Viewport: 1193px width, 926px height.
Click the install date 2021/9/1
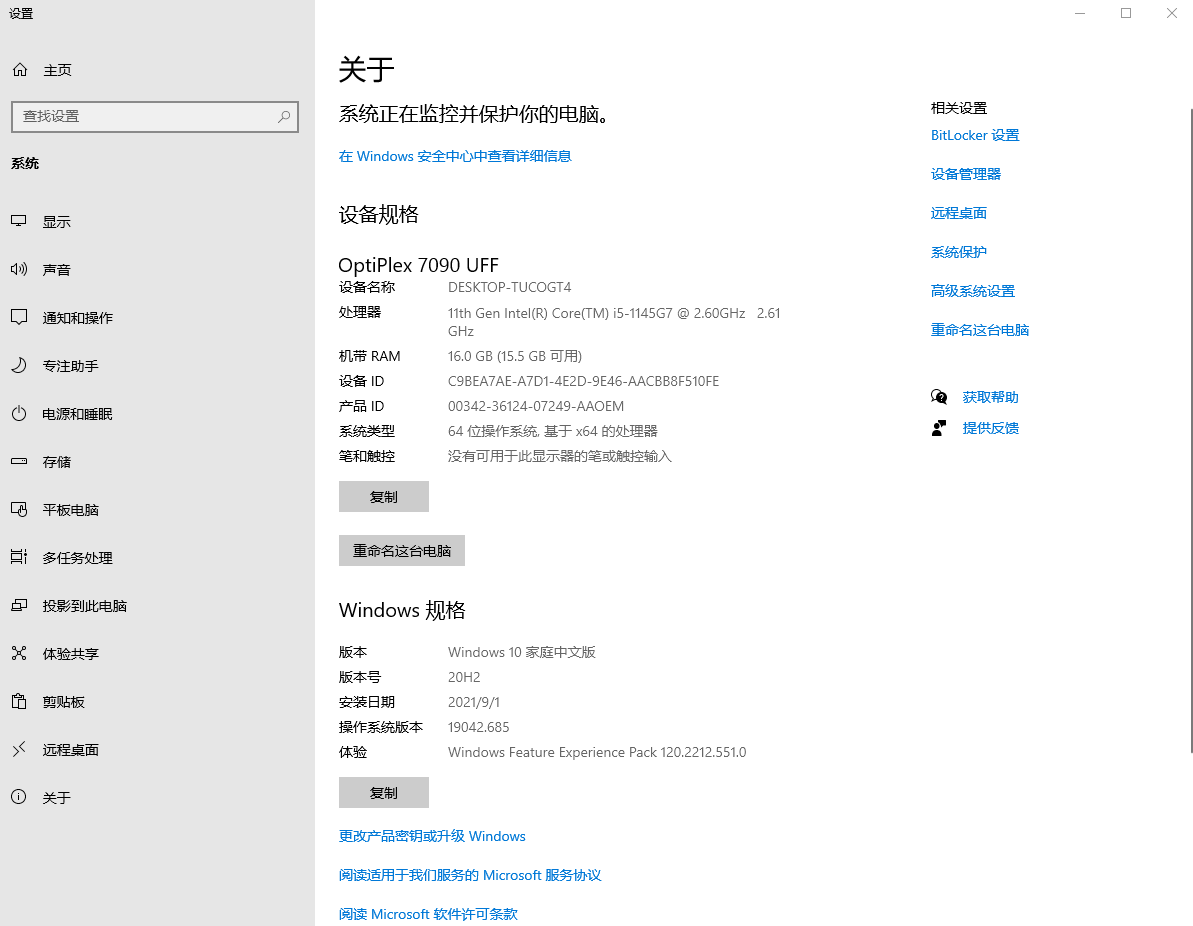(473, 702)
